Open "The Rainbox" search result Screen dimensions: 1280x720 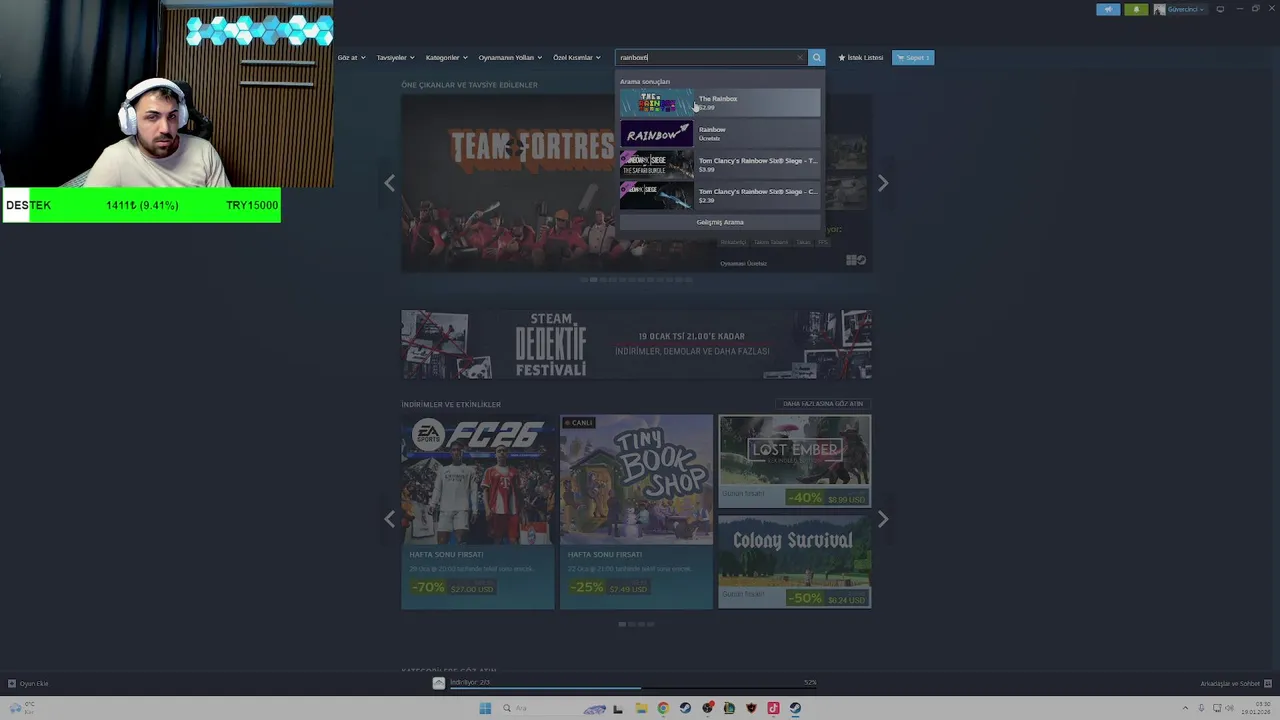[720, 102]
